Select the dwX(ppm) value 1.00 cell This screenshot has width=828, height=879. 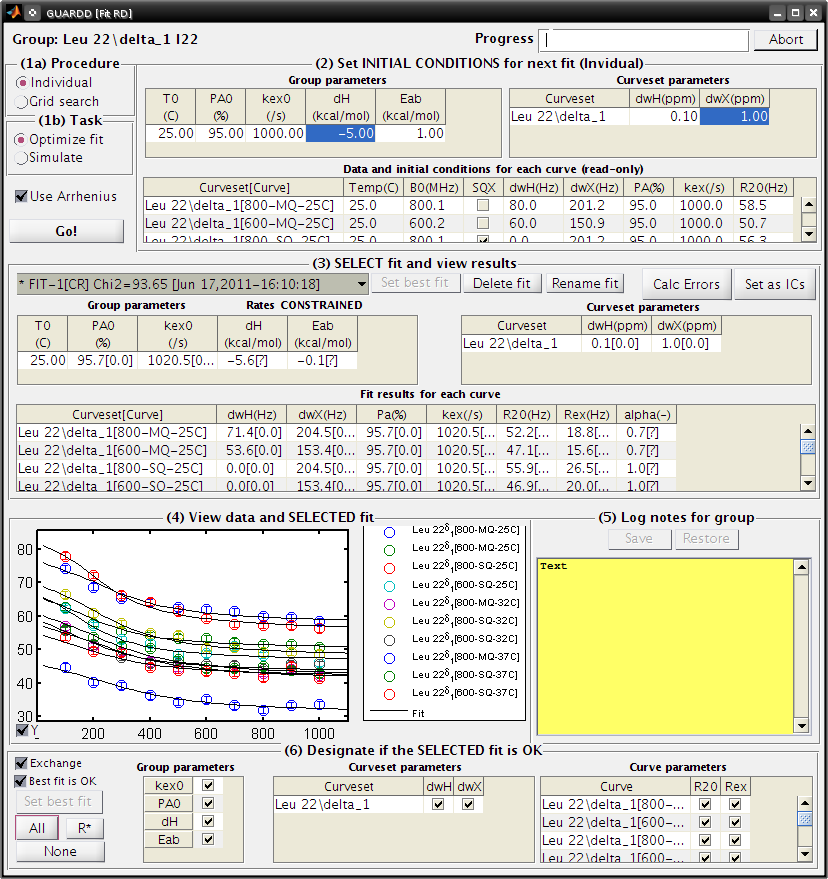(734, 117)
